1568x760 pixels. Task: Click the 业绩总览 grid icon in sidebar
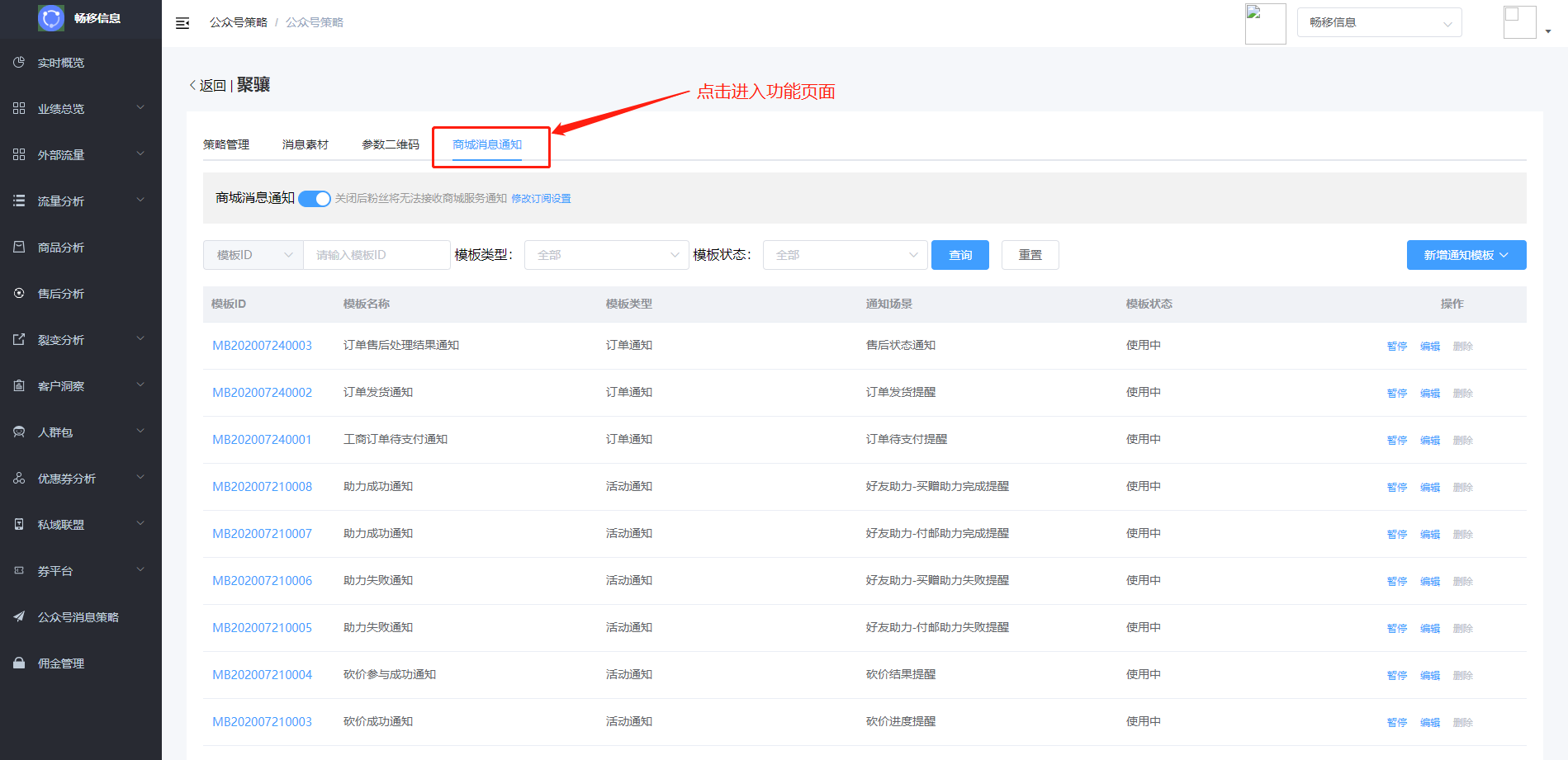coord(19,109)
